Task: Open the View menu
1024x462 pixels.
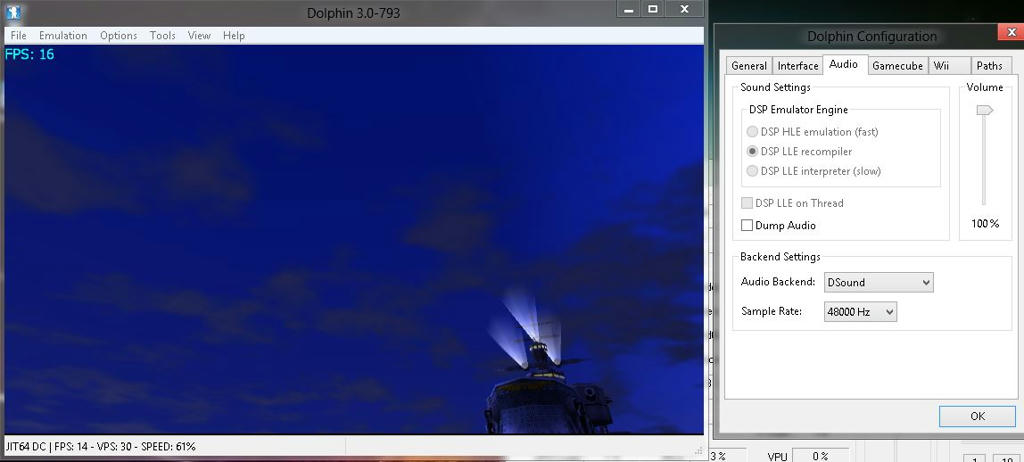Action: 199,35
